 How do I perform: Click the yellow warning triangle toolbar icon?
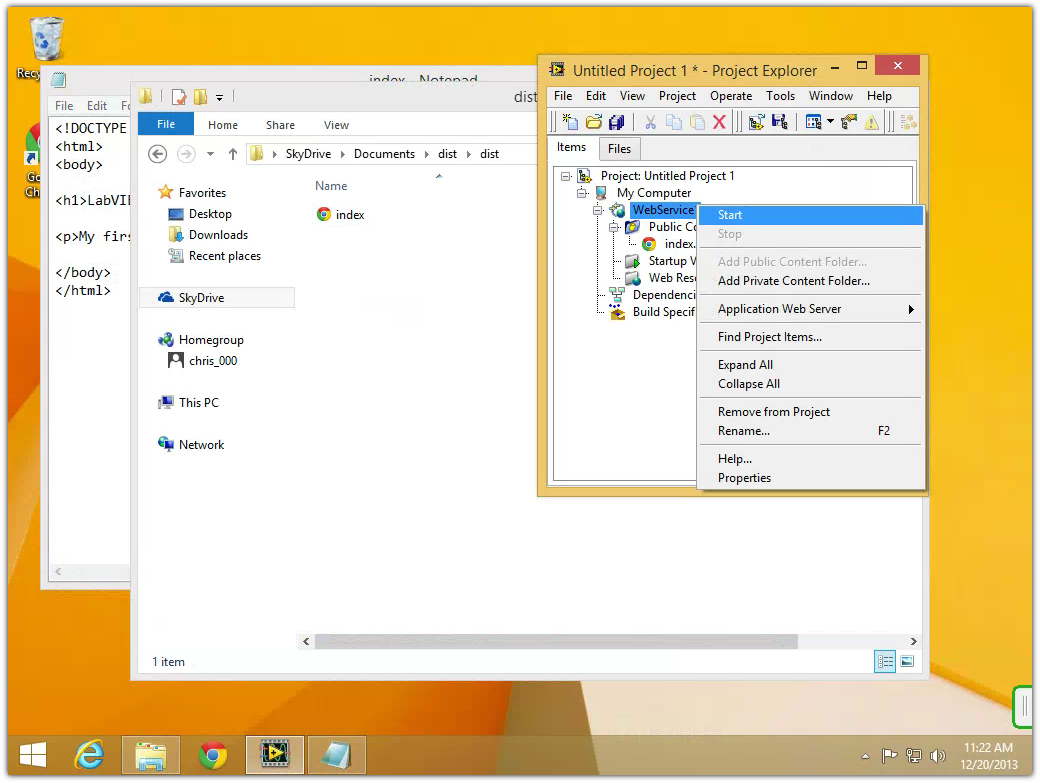(872, 122)
